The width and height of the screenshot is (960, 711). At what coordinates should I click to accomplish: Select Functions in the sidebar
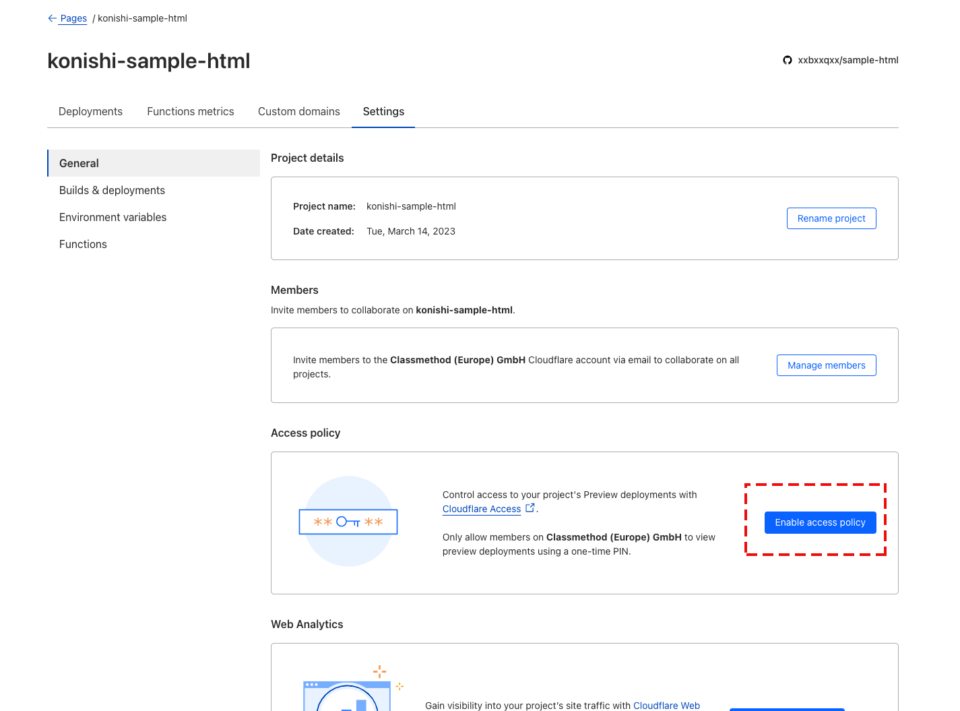pos(83,244)
